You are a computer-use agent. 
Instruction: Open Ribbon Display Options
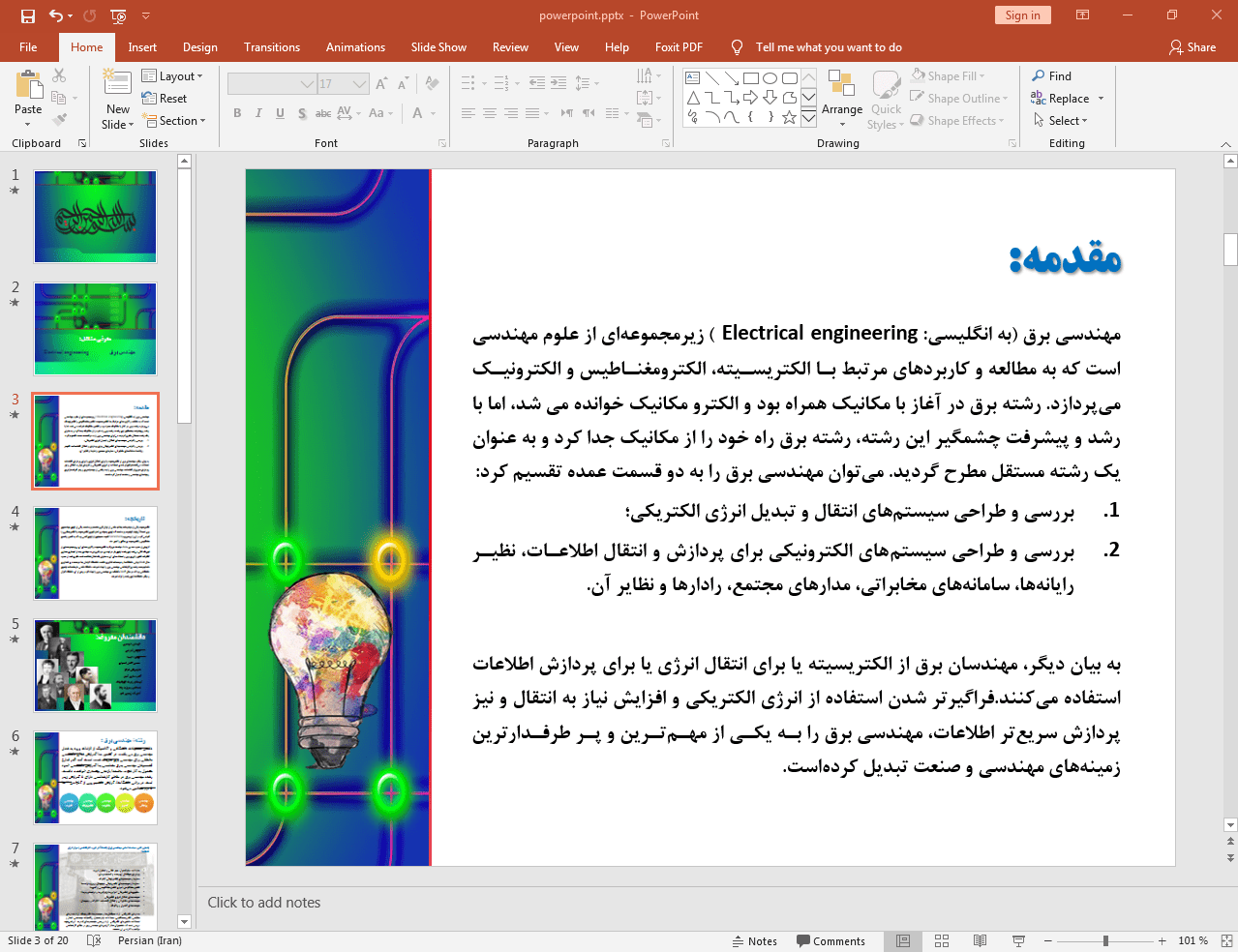[1082, 15]
